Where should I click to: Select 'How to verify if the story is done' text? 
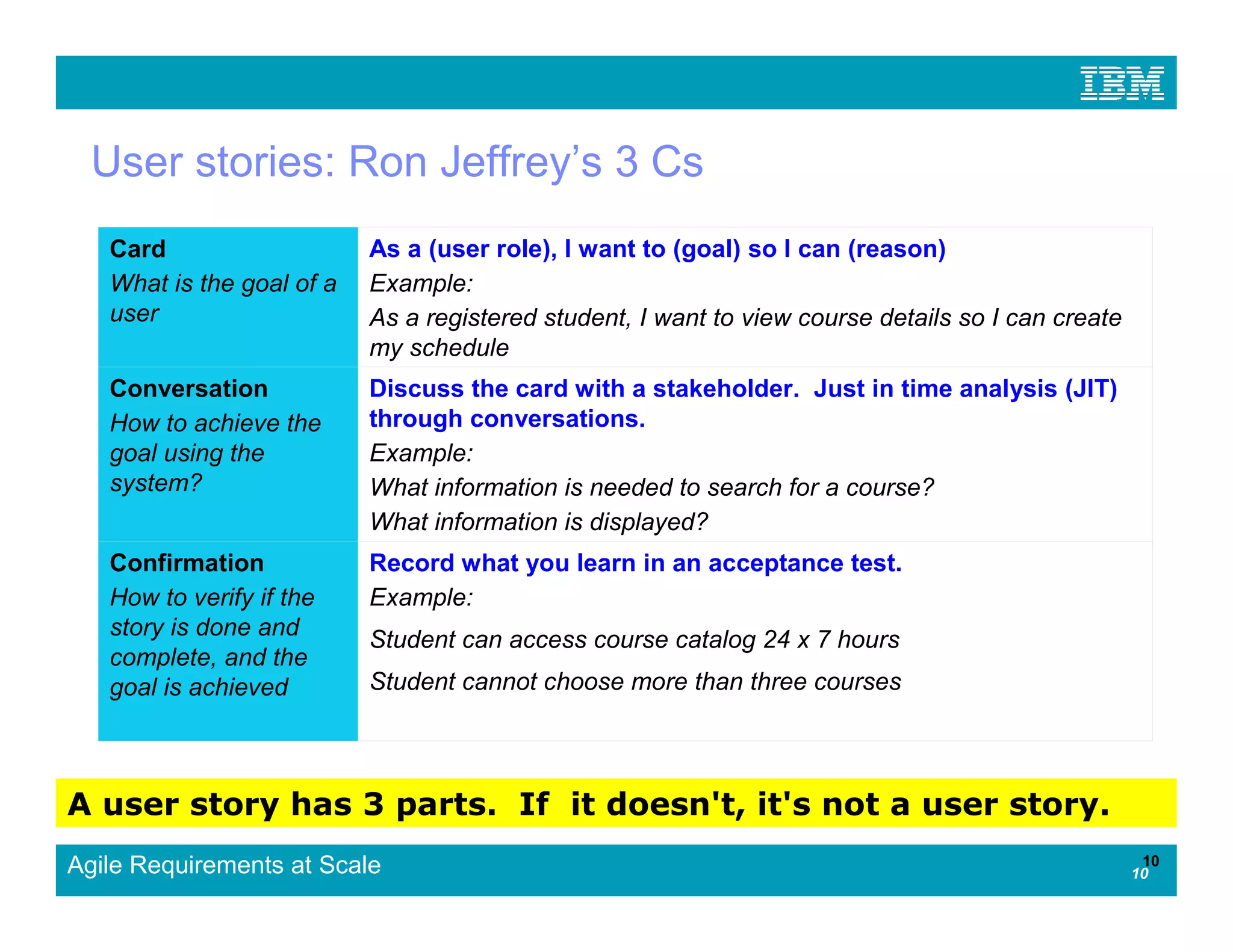(212, 641)
